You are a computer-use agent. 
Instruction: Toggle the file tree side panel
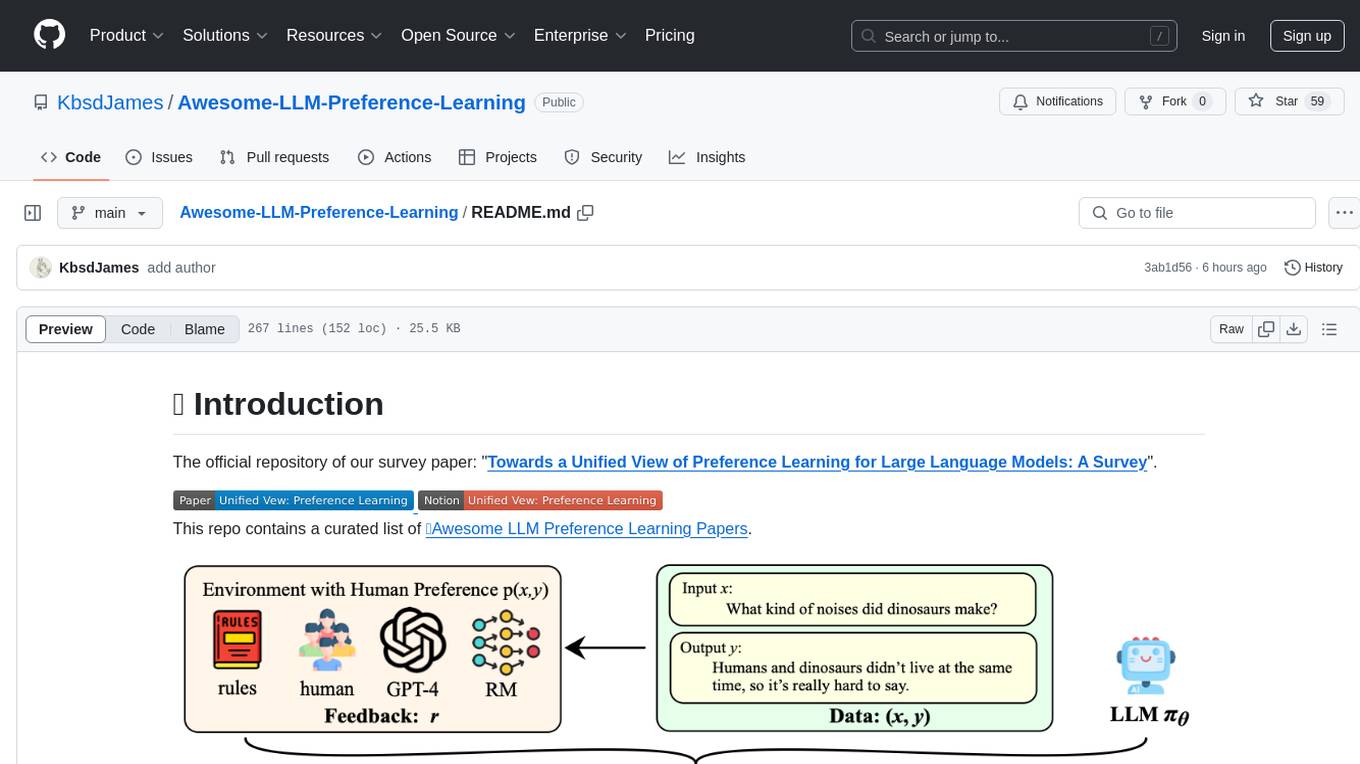click(33, 213)
